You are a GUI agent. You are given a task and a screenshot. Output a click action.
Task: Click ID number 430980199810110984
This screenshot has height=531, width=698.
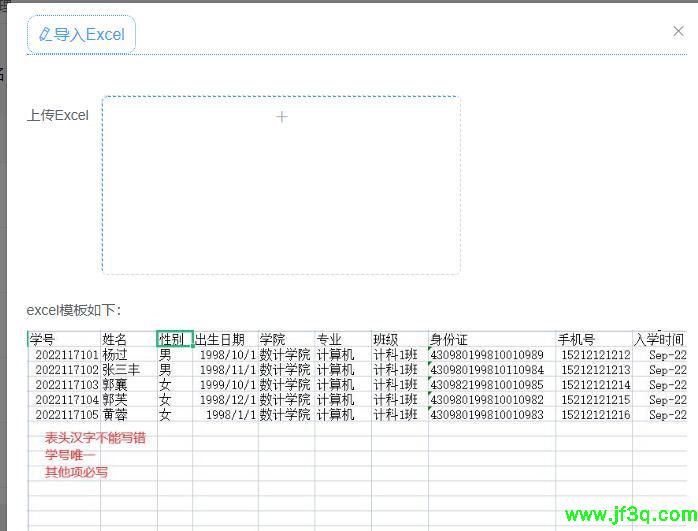(487, 370)
